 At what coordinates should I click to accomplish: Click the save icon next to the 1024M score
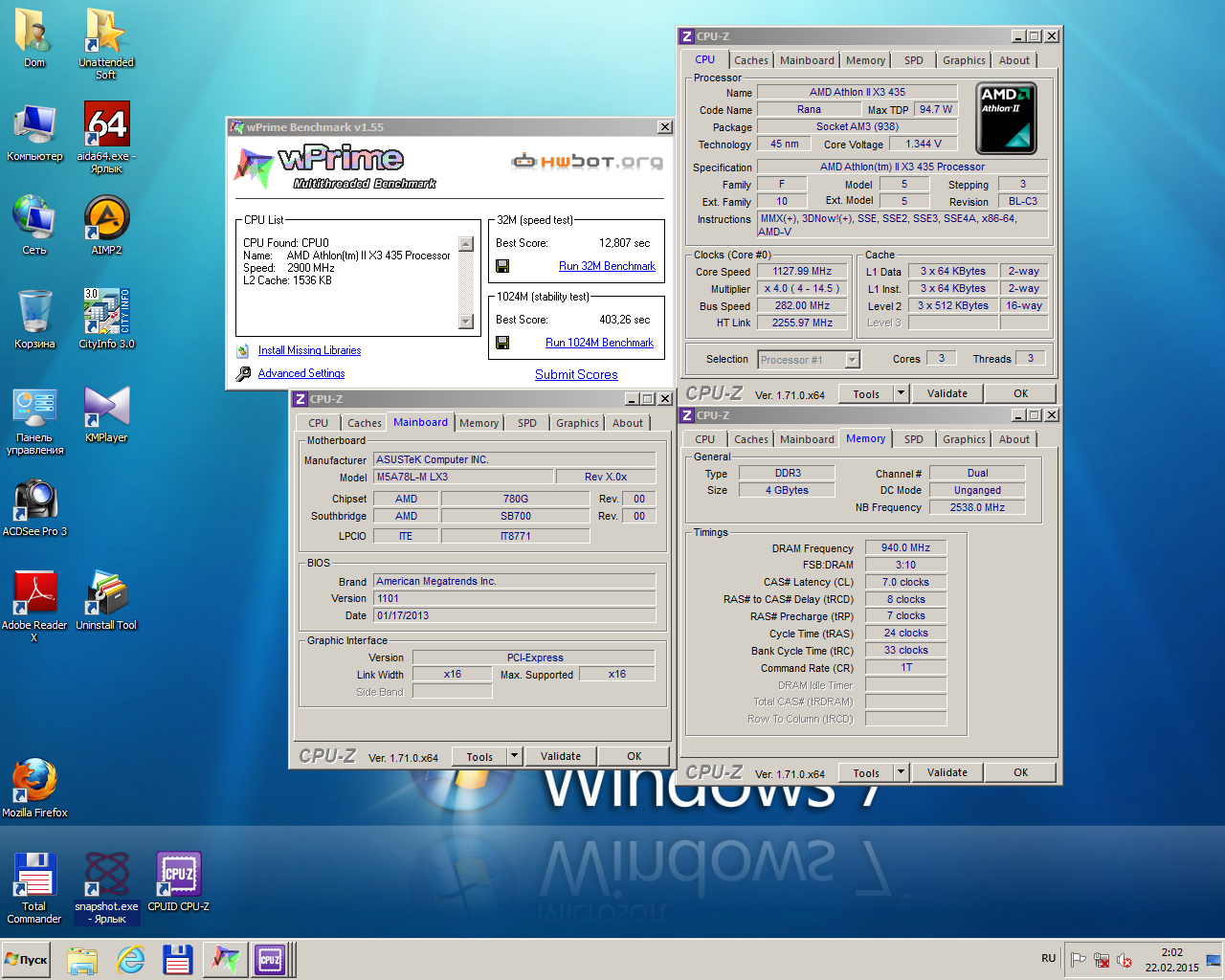[502, 343]
